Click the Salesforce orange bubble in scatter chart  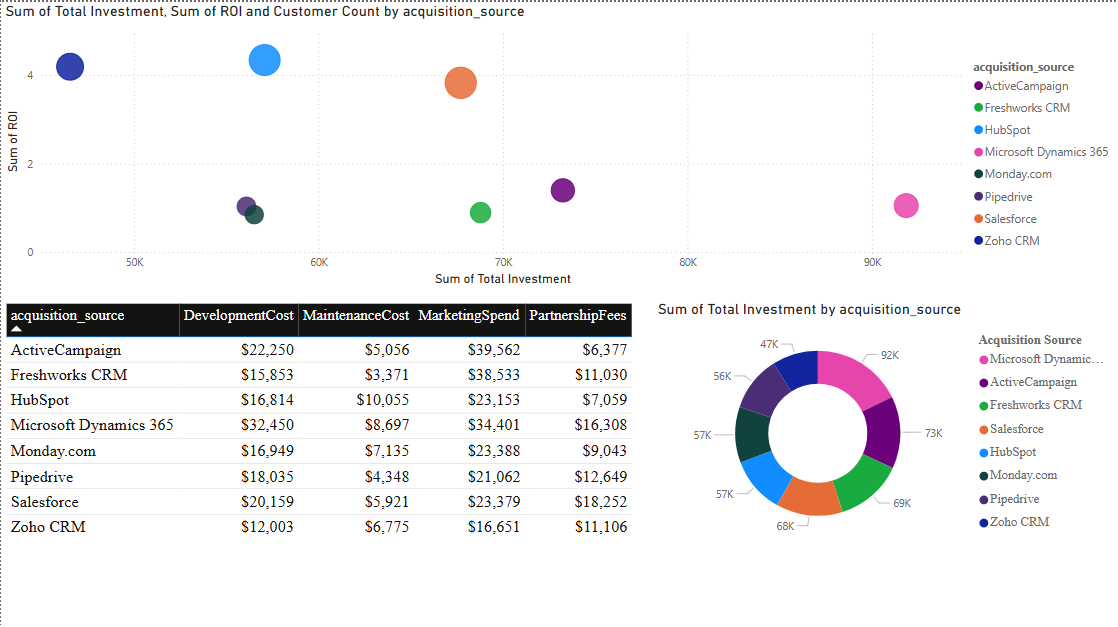point(461,83)
